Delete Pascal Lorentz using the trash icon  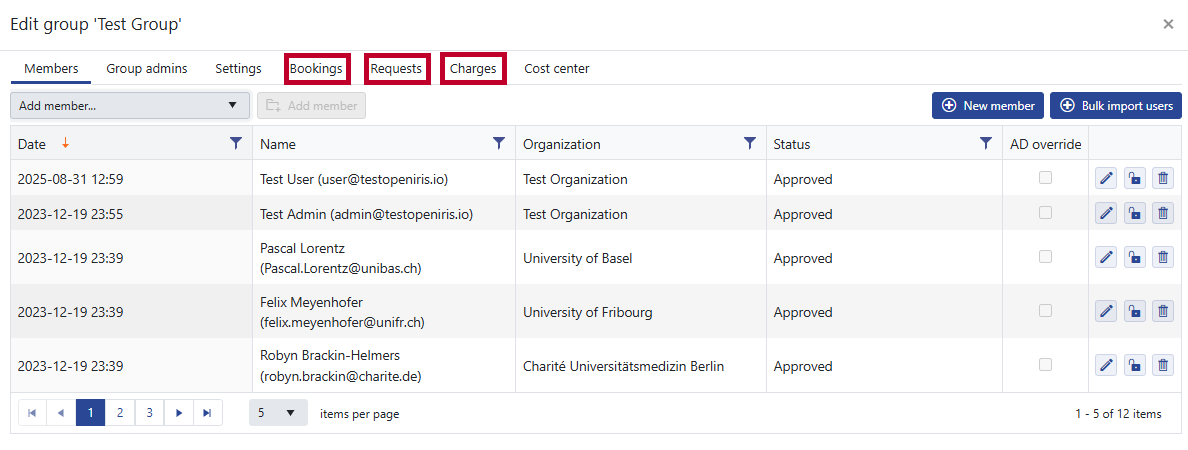tap(1162, 257)
